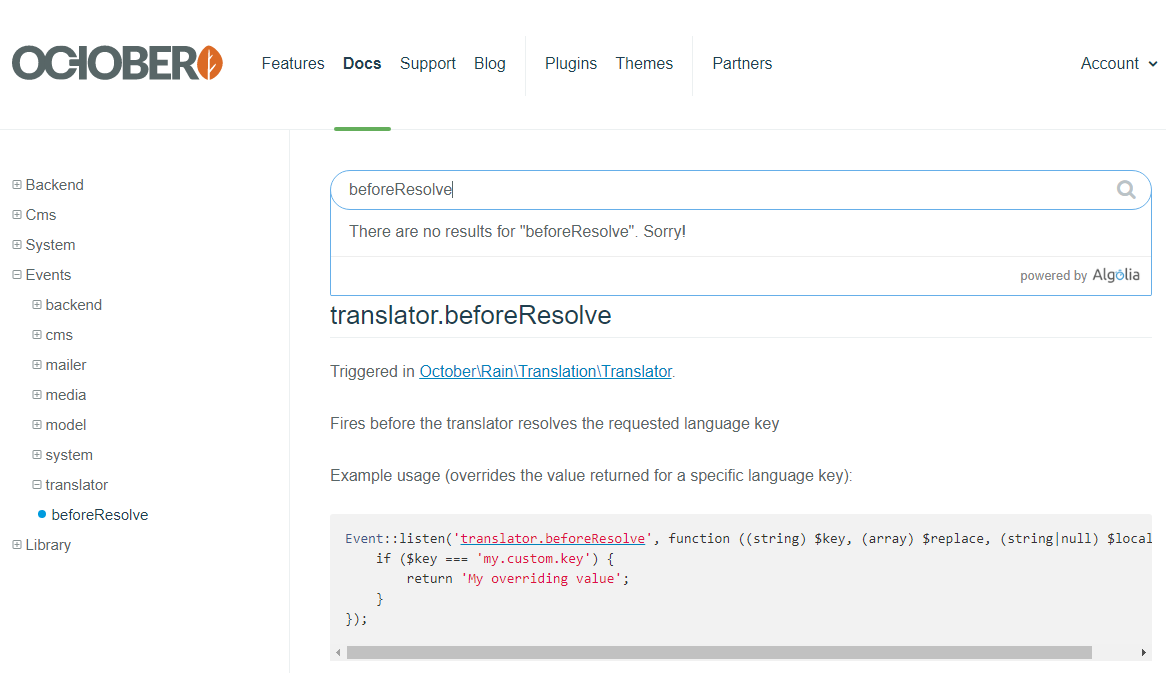
Task: Click the search magnifying glass icon
Action: click(1126, 189)
